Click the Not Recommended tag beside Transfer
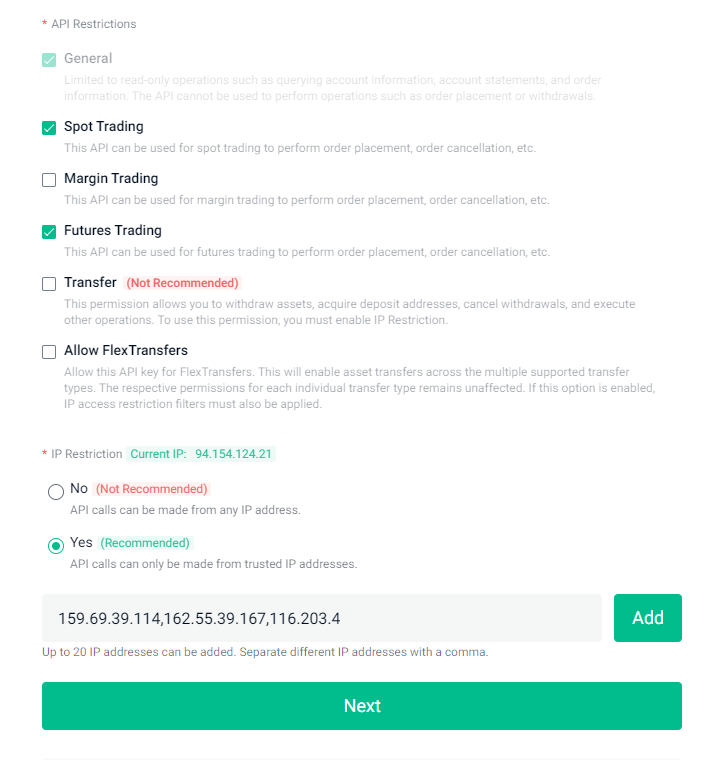The image size is (718, 760). [182, 283]
